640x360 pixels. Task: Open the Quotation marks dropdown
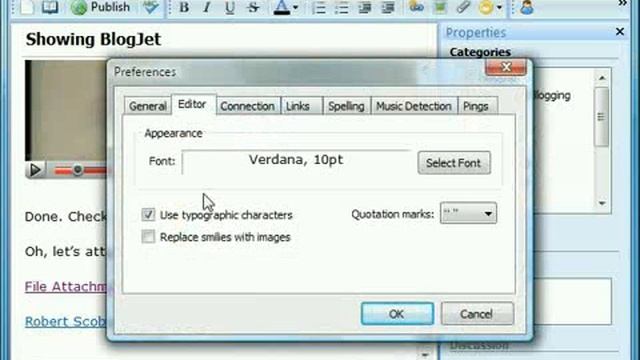(x=468, y=213)
